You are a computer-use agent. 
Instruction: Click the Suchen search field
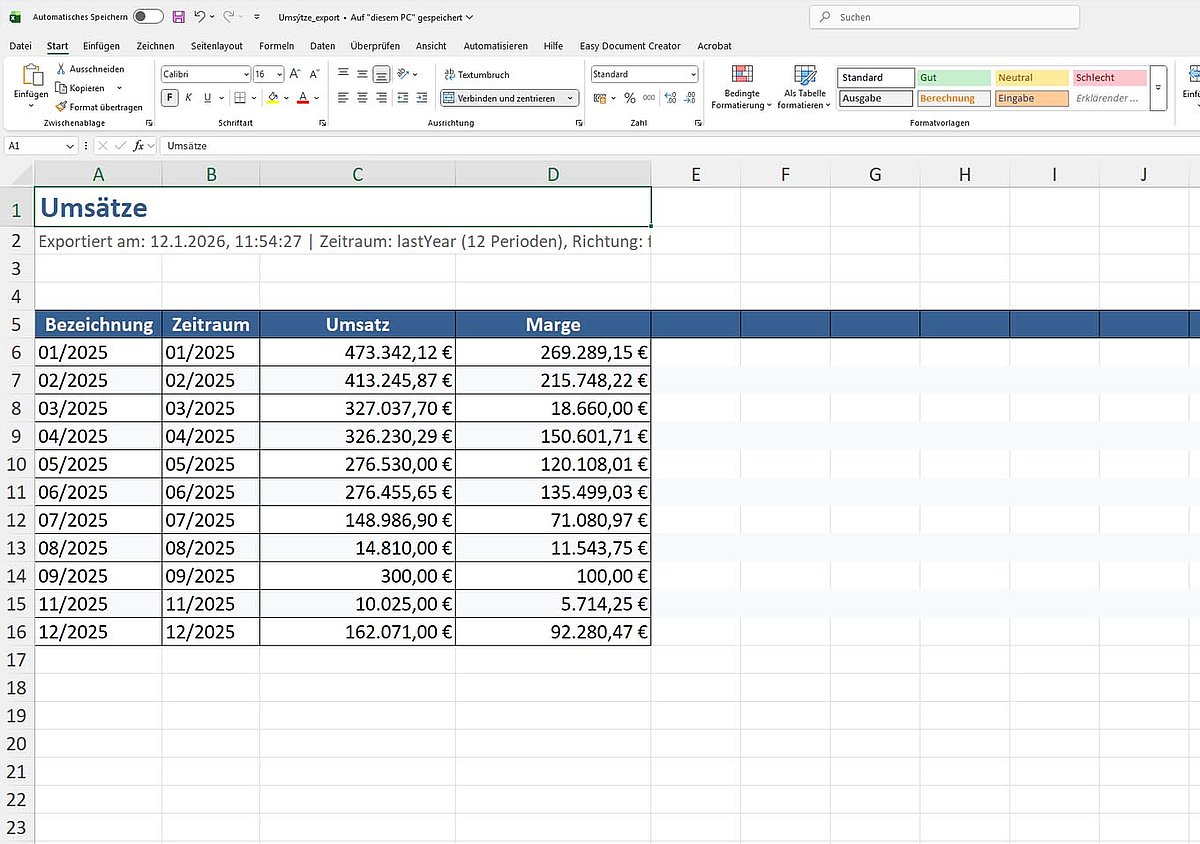point(945,17)
